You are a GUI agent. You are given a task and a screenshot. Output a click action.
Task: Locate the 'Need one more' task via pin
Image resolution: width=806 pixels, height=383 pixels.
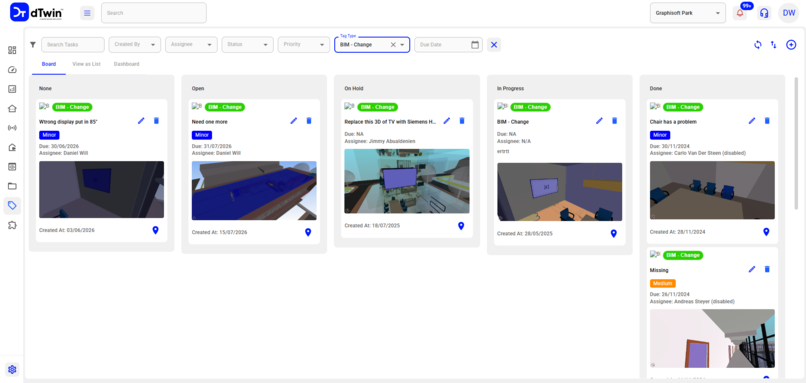coord(308,232)
